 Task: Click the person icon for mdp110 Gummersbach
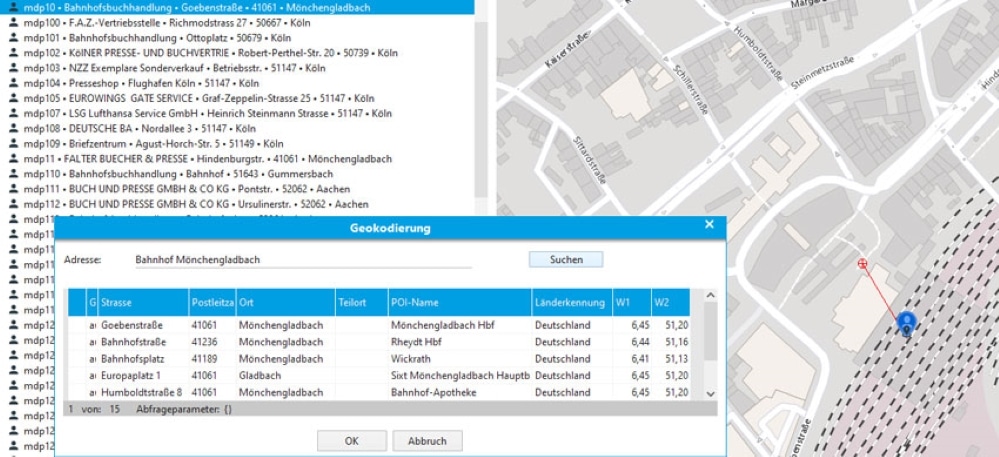(14, 174)
